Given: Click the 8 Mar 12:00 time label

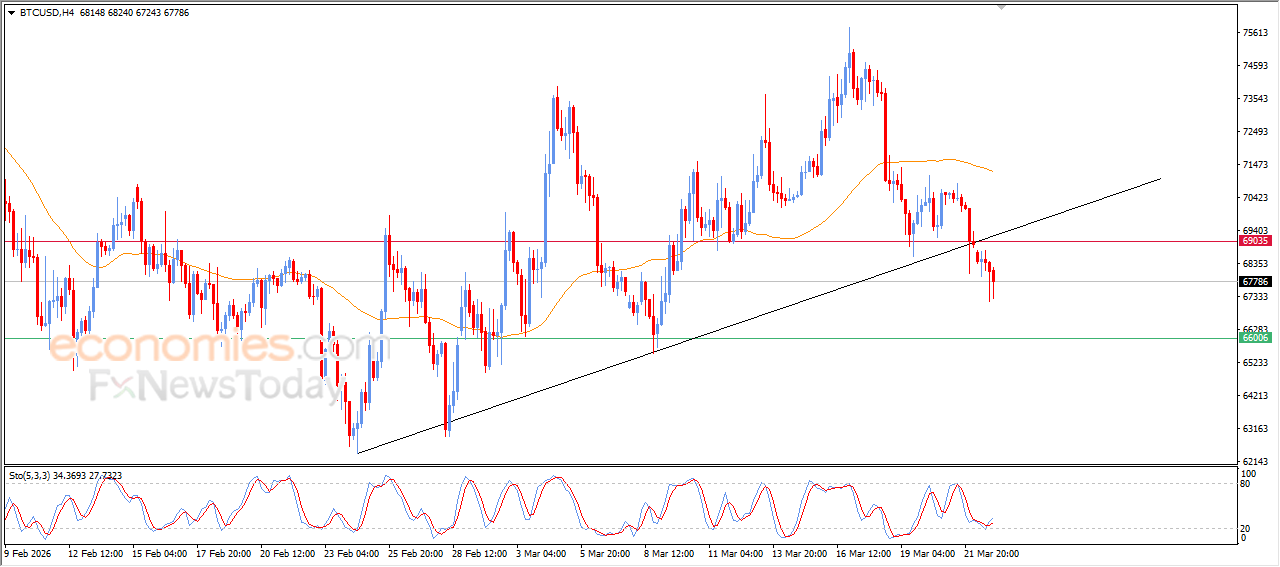Looking at the screenshot, I should pyautogui.click(x=669, y=553).
